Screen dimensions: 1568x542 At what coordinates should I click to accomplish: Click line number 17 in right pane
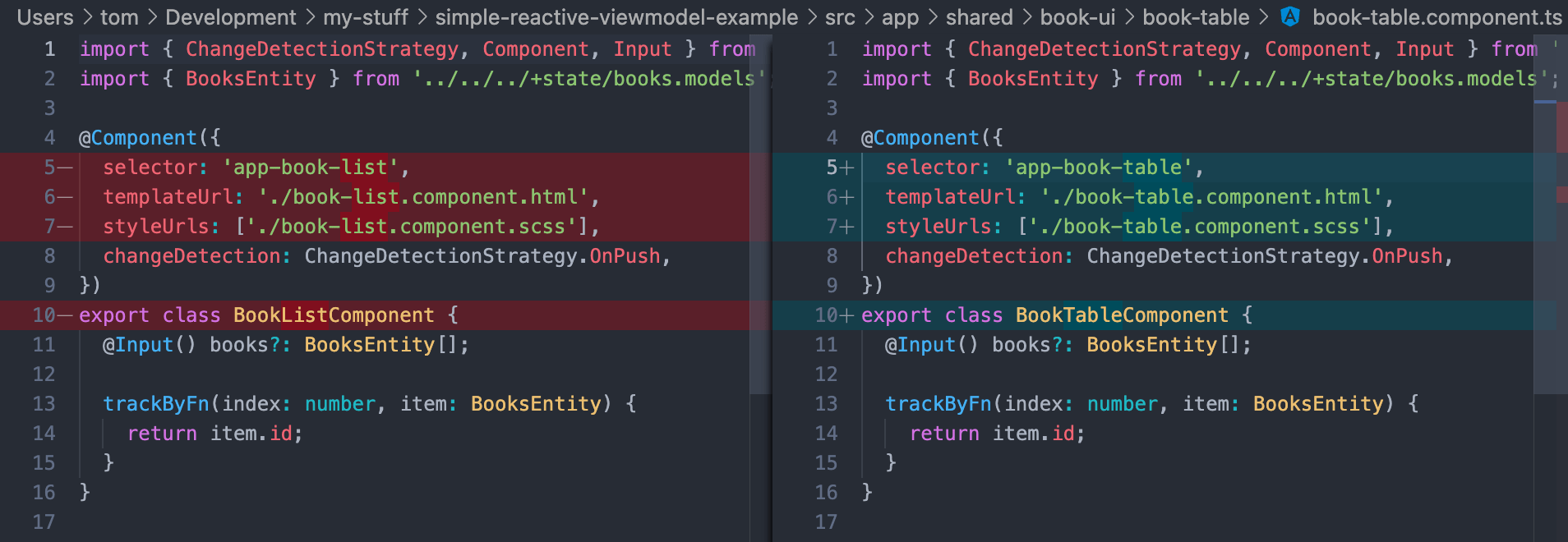826,522
